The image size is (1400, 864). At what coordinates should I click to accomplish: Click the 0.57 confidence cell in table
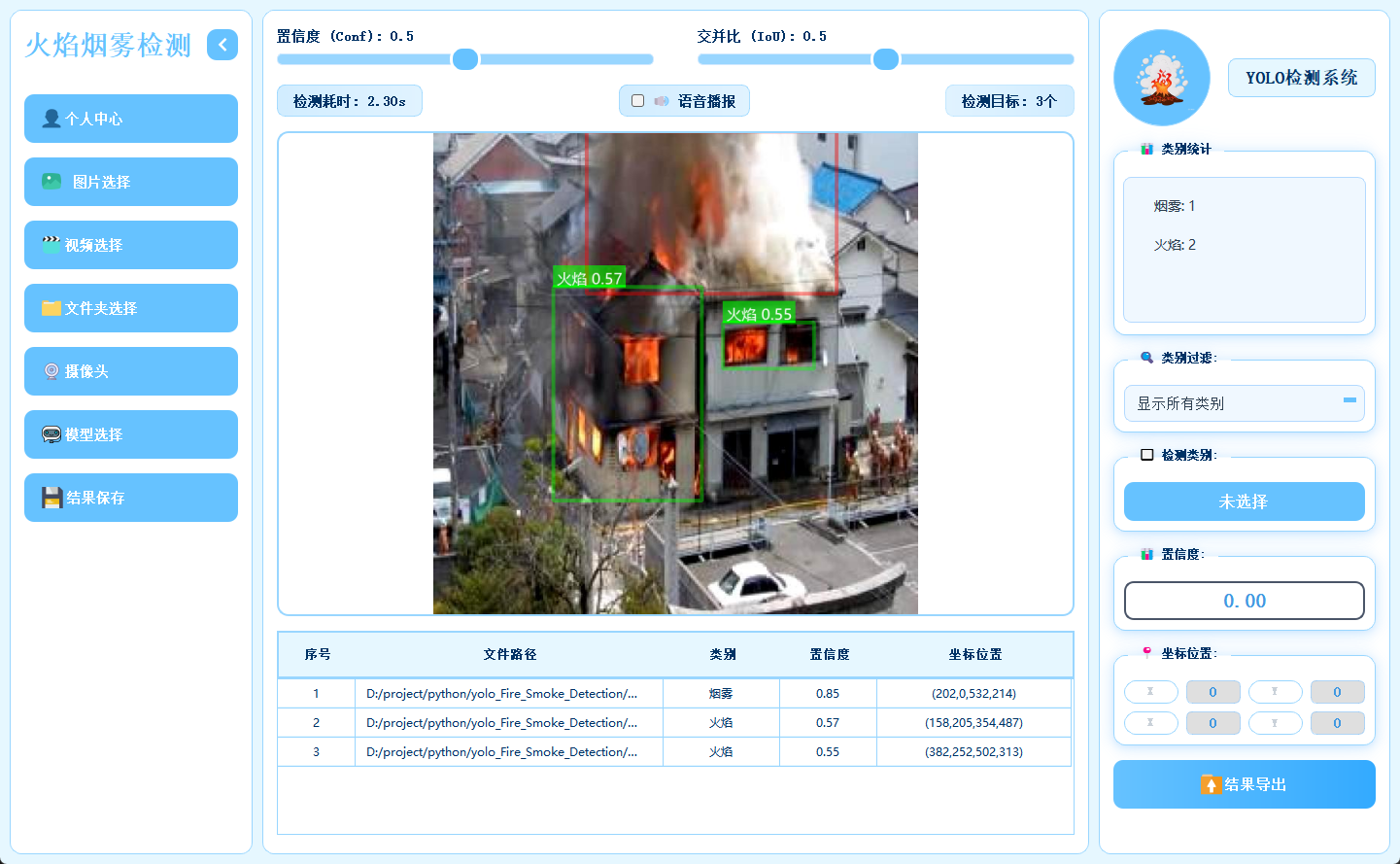tap(828, 722)
